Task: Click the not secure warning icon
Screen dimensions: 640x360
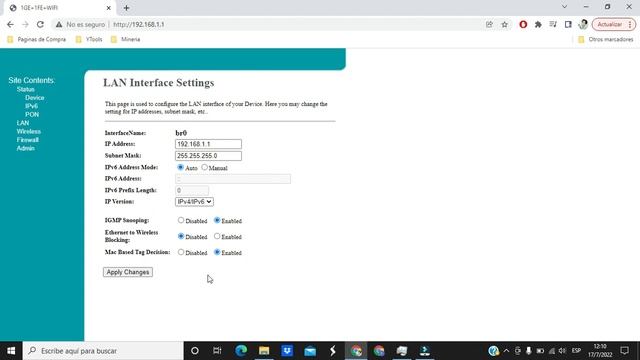Action: (x=59, y=24)
